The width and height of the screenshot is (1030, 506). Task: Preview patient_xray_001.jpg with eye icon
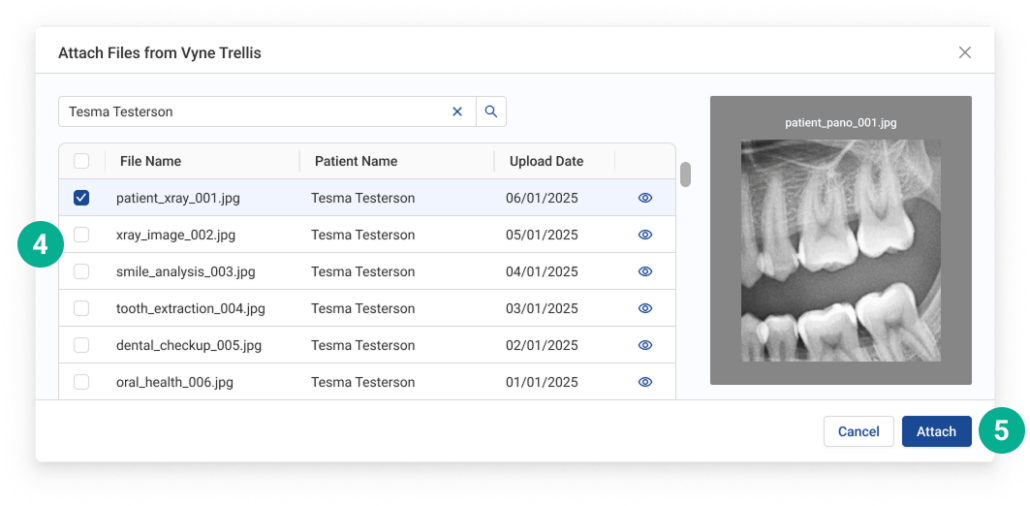(x=645, y=198)
